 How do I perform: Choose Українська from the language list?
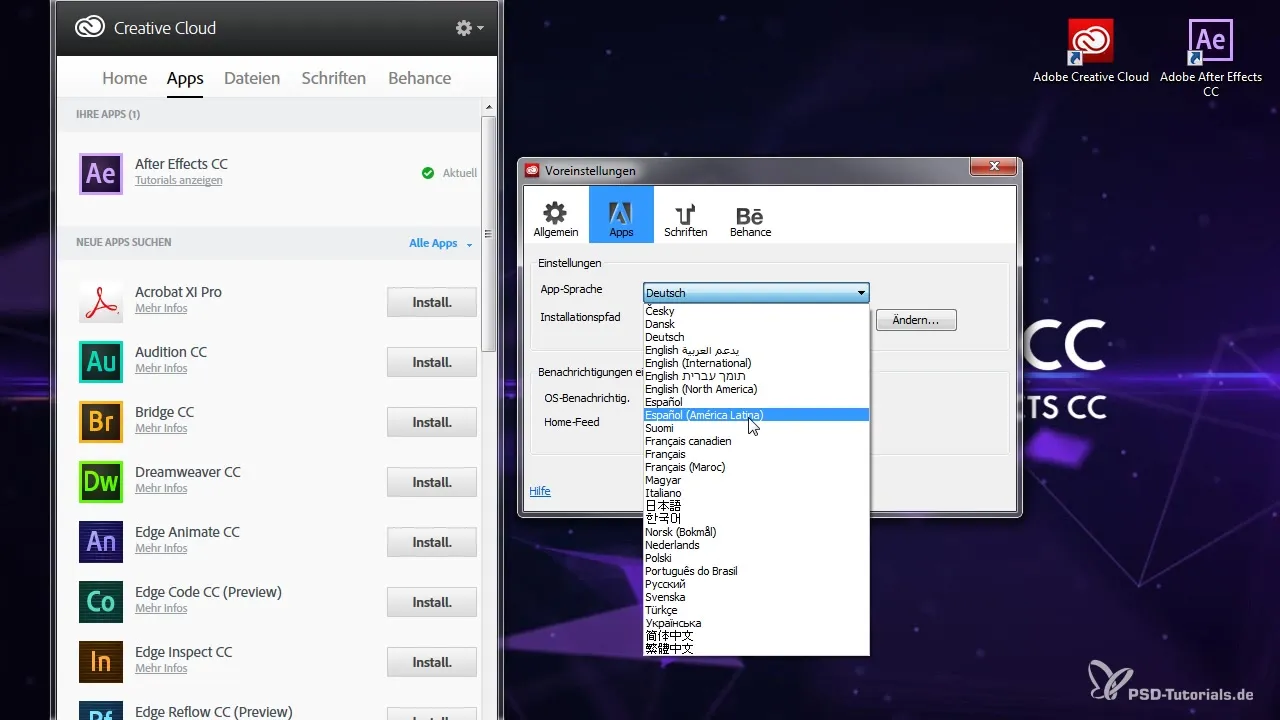(756, 623)
